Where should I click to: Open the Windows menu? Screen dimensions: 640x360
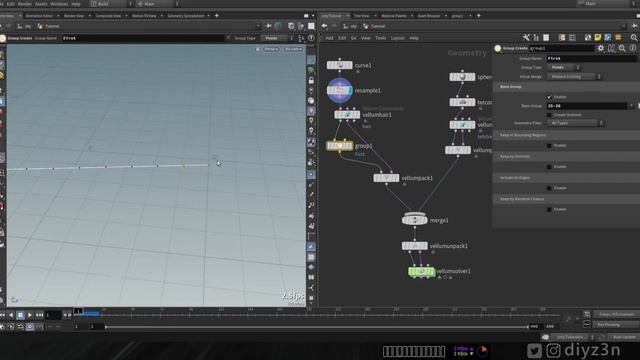click(x=59, y=4)
